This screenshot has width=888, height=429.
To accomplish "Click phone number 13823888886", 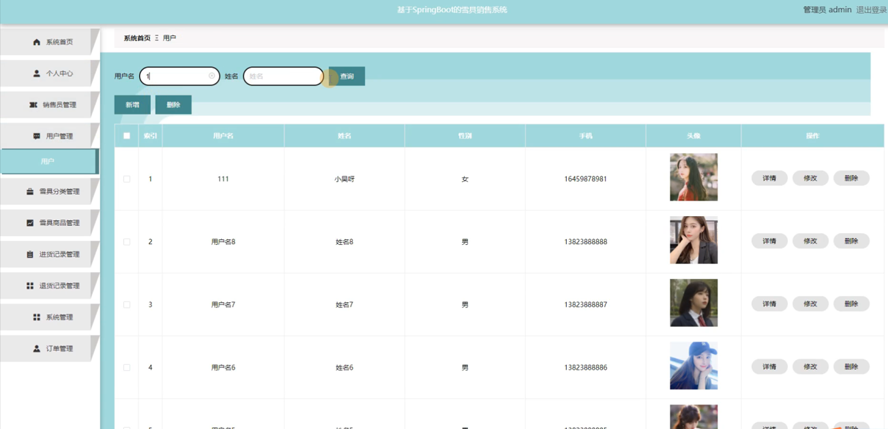I will 586,367.
